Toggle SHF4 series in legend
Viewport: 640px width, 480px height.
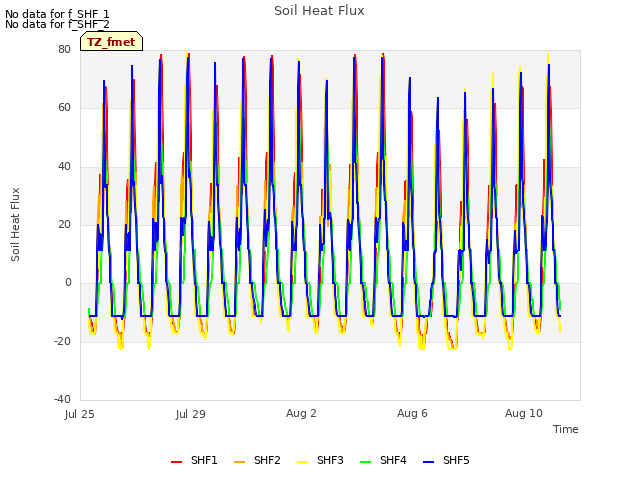(x=383, y=460)
